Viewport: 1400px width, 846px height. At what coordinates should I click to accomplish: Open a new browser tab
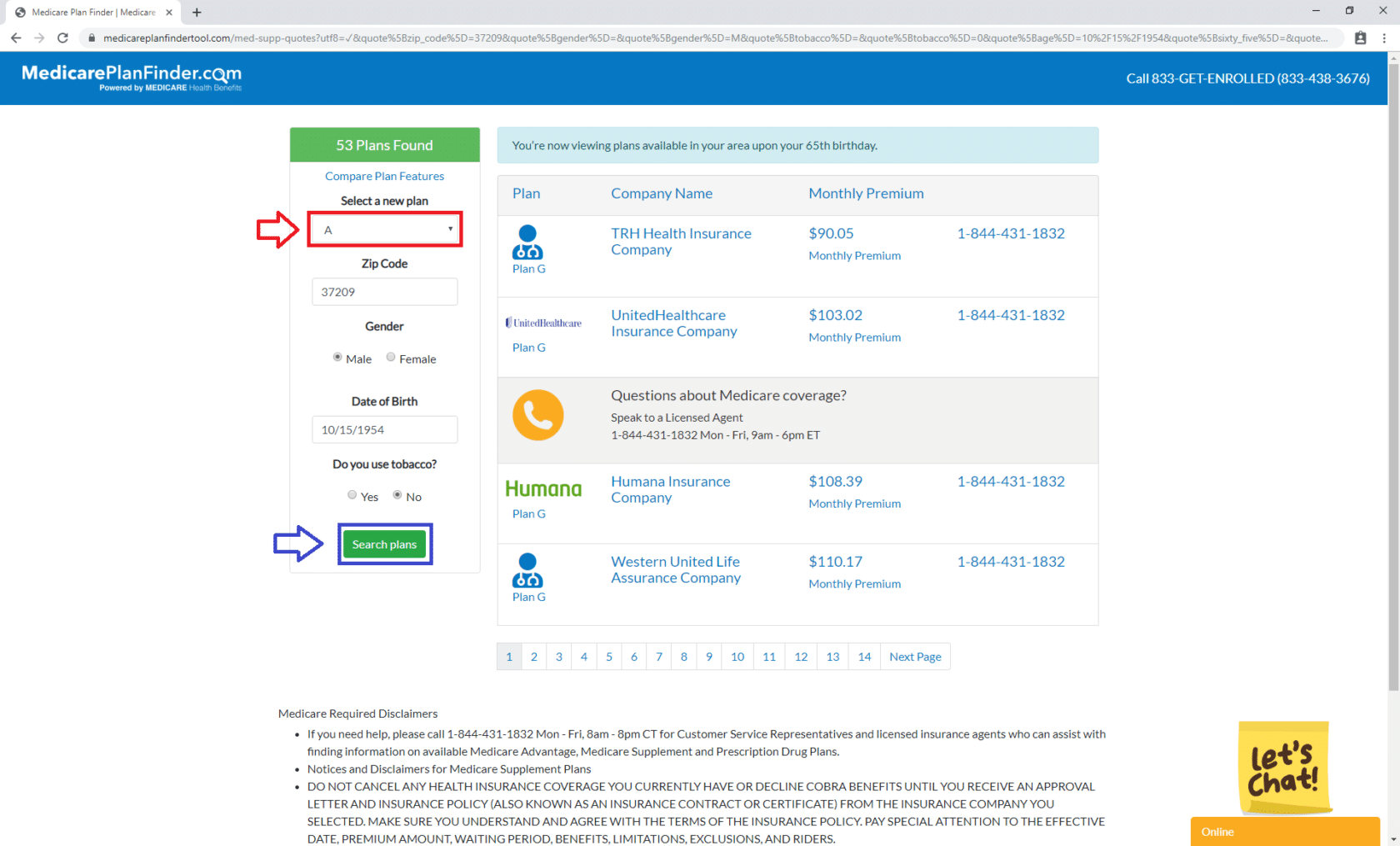(197, 13)
